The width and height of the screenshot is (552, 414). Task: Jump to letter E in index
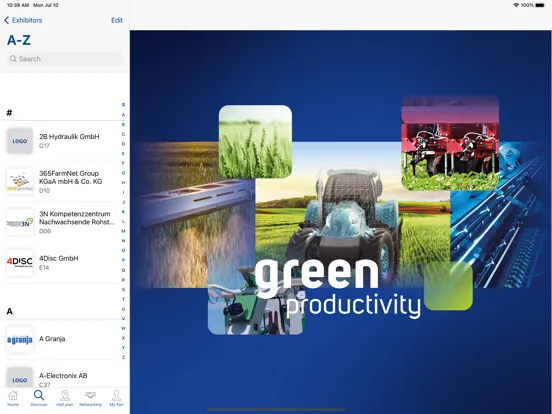[123, 153]
